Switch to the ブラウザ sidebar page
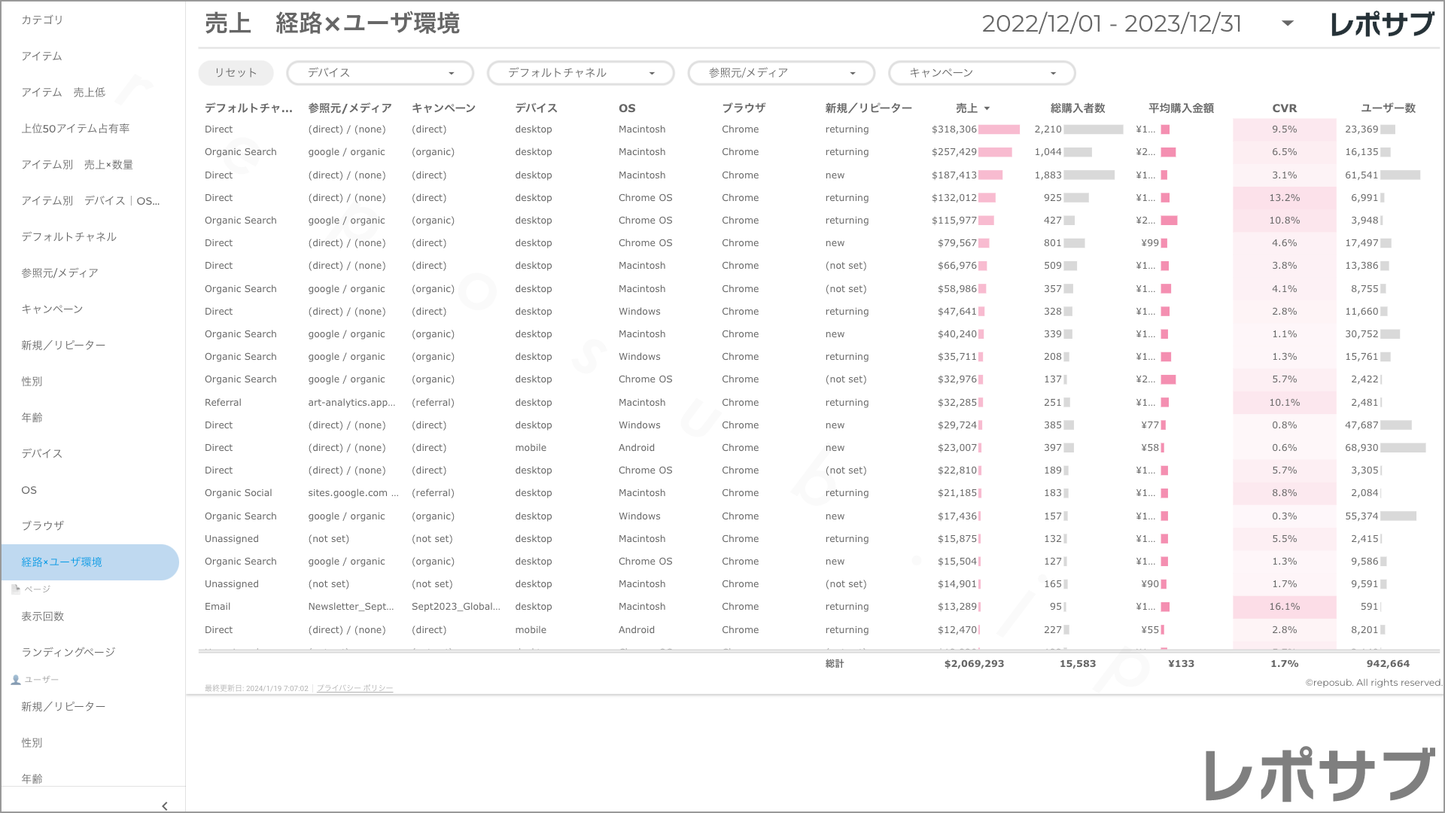Screen dimensions: 1445x813 42,525
